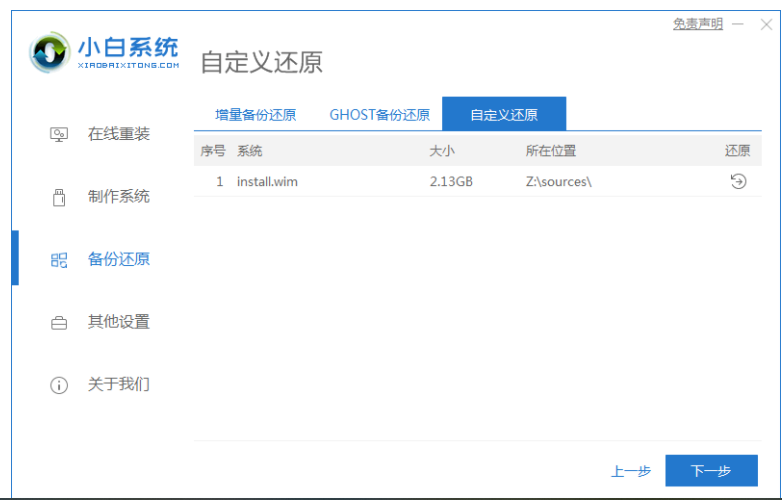
Task: Click the About Us (关于我们) info icon
Action: tap(59, 385)
